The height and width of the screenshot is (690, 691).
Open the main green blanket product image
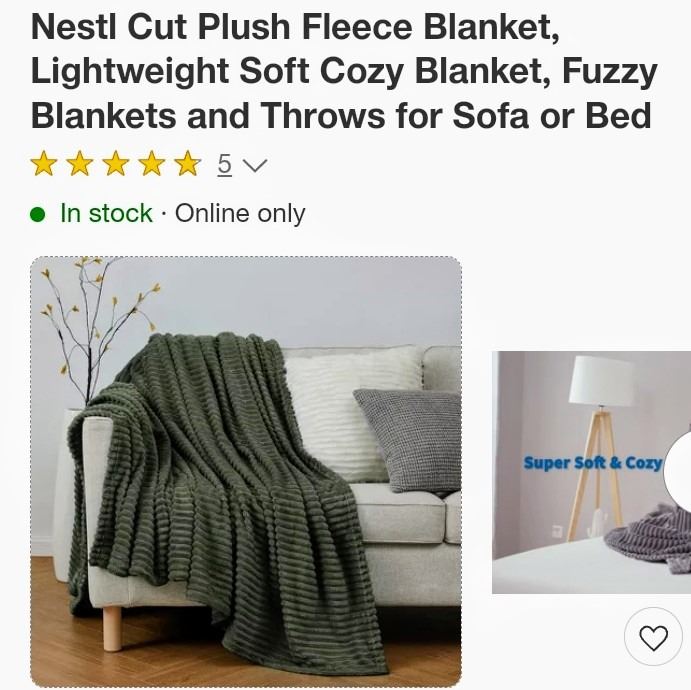246,471
